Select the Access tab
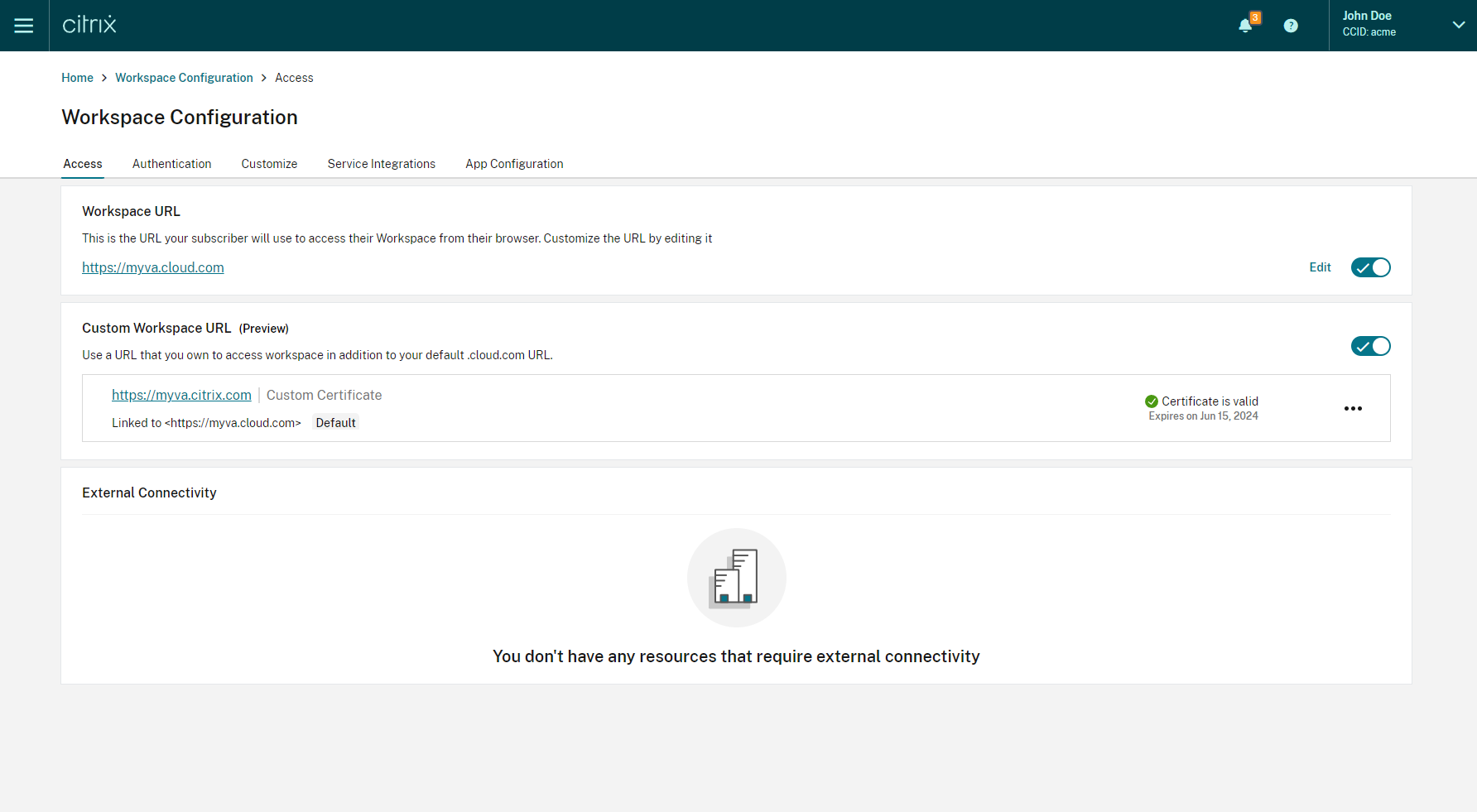 coord(83,164)
